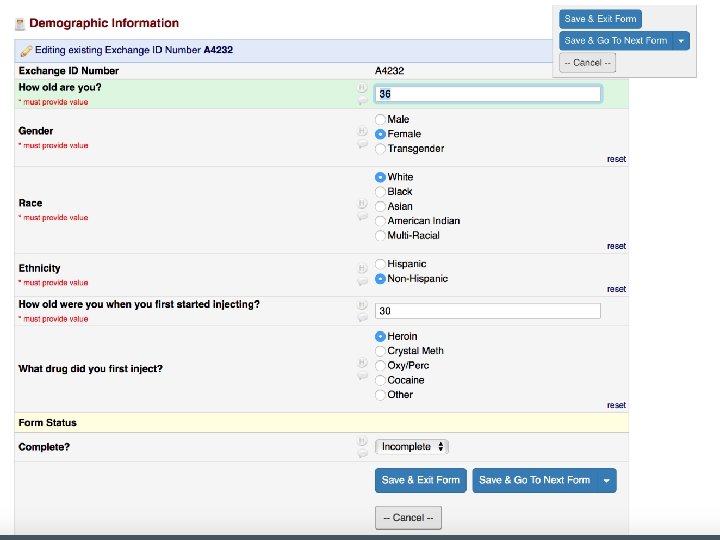The image size is (720, 540).
Task: Click the bottom Save & Exit Form button
Action: [x=420, y=480]
